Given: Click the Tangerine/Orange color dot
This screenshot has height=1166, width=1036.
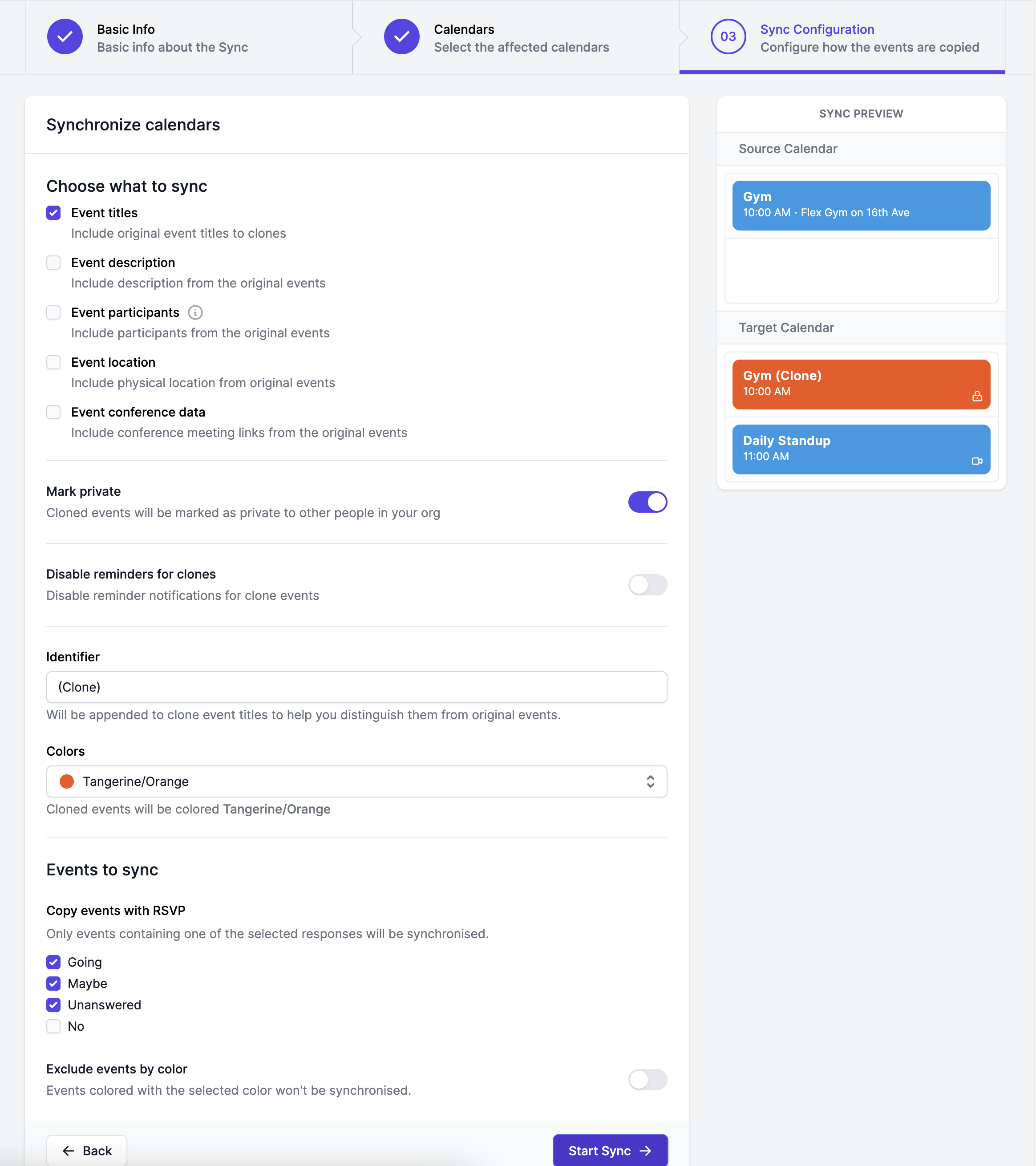Looking at the screenshot, I should [x=67, y=781].
